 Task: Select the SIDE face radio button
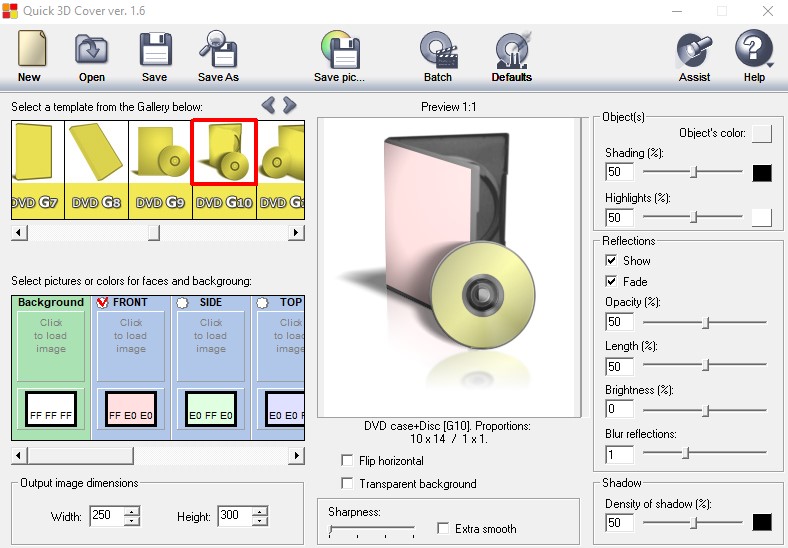click(182, 303)
